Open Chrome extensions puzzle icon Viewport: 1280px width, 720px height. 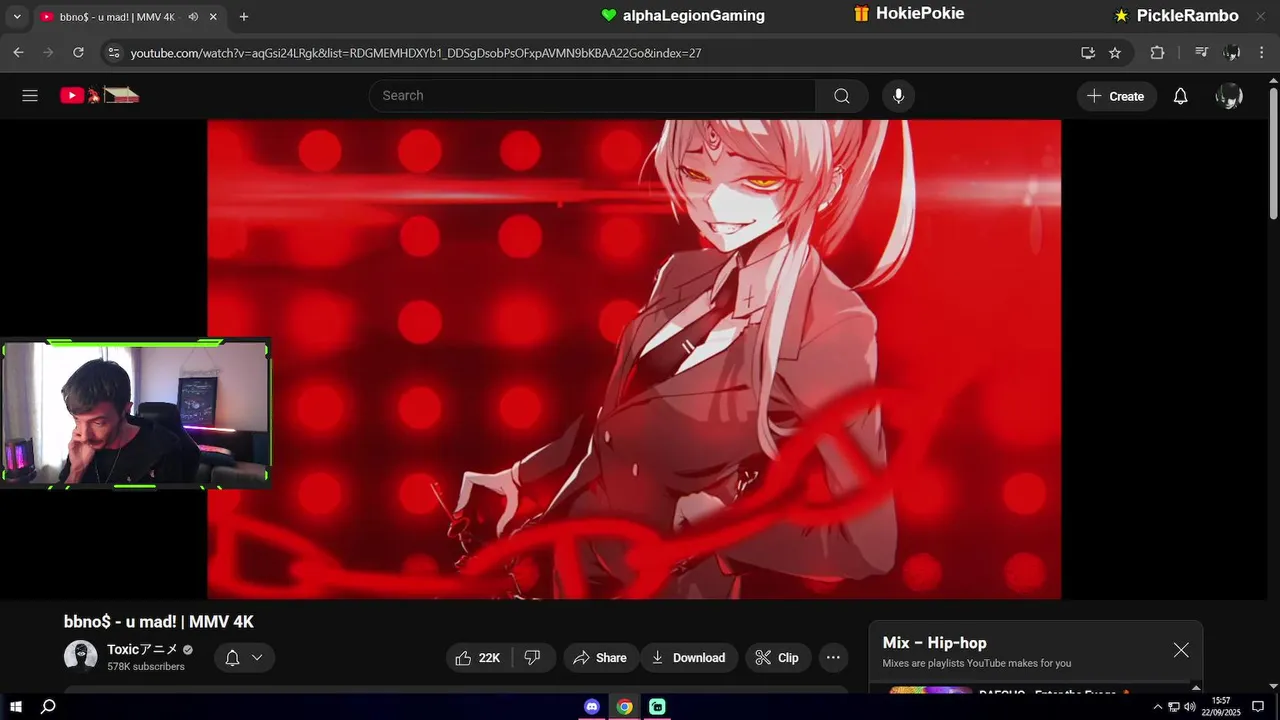(1157, 53)
